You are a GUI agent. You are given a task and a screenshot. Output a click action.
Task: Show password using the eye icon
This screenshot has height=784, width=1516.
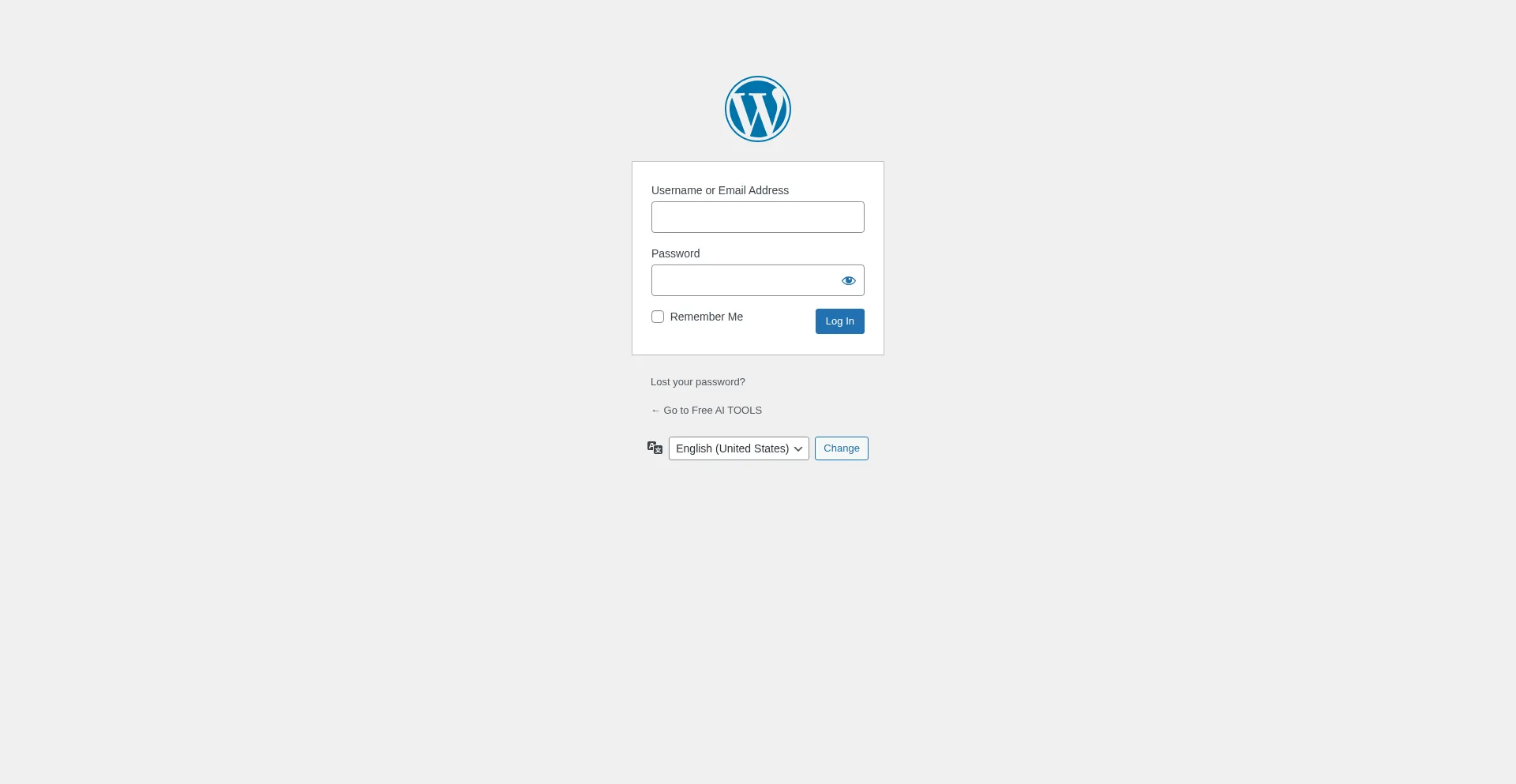tap(849, 280)
